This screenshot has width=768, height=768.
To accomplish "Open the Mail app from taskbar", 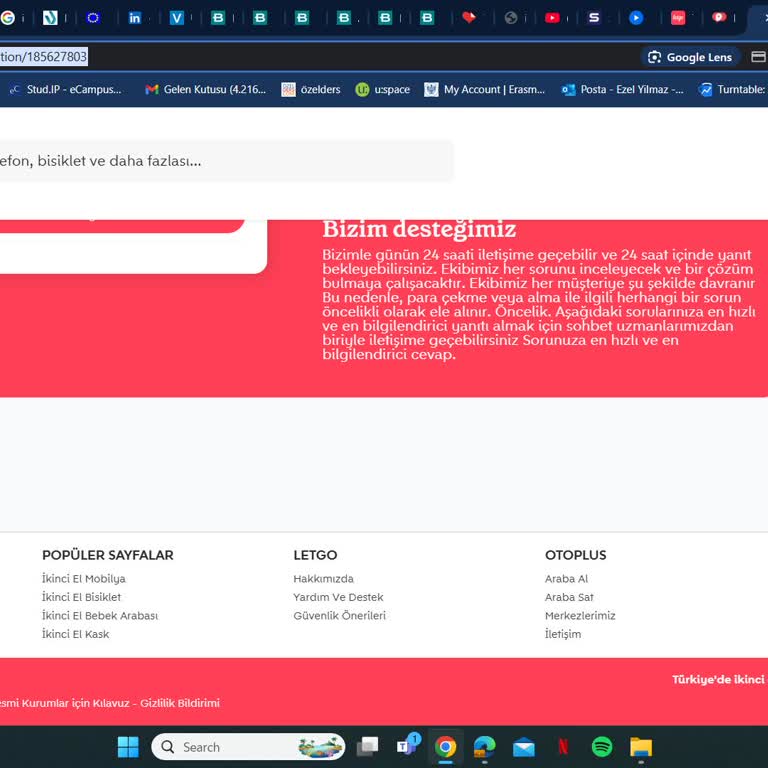I will pyautogui.click(x=524, y=747).
